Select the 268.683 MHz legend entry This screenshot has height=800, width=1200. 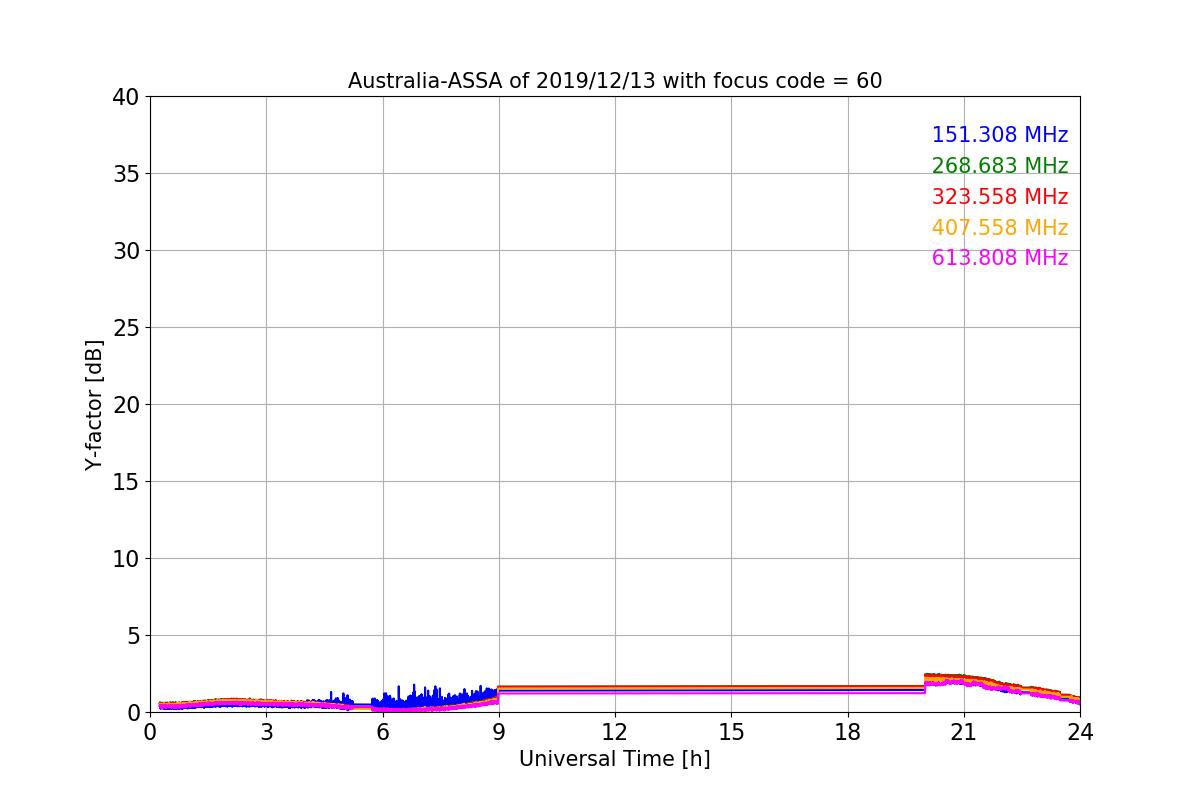click(x=1000, y=166)
